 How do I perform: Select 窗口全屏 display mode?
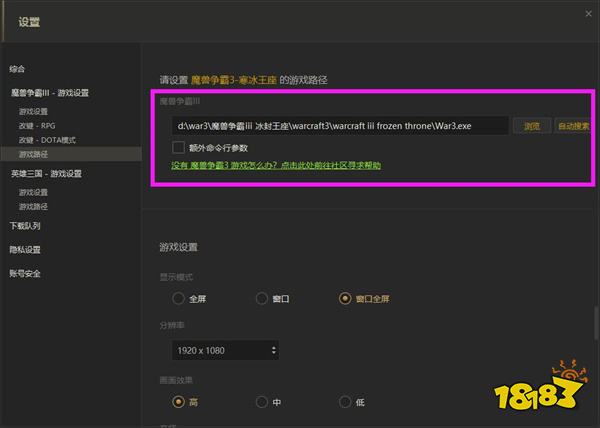345,298
